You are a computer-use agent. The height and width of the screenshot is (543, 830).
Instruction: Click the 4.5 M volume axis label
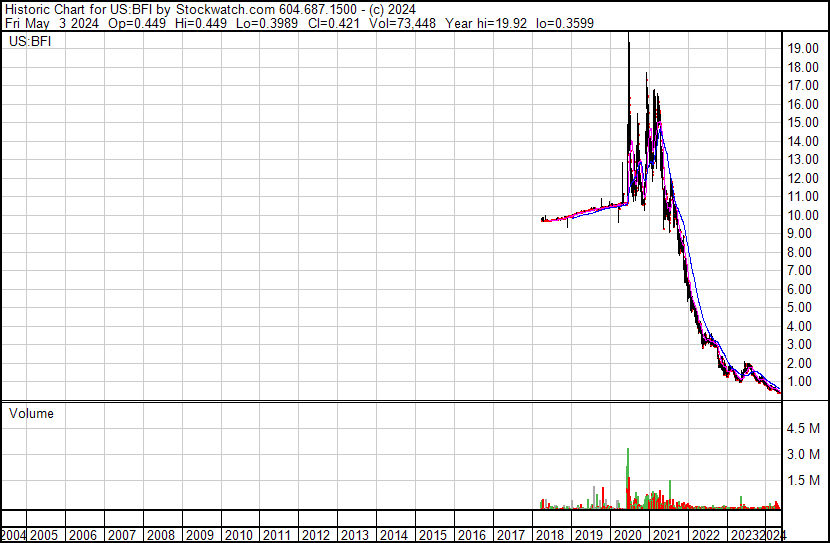[805, 428]
